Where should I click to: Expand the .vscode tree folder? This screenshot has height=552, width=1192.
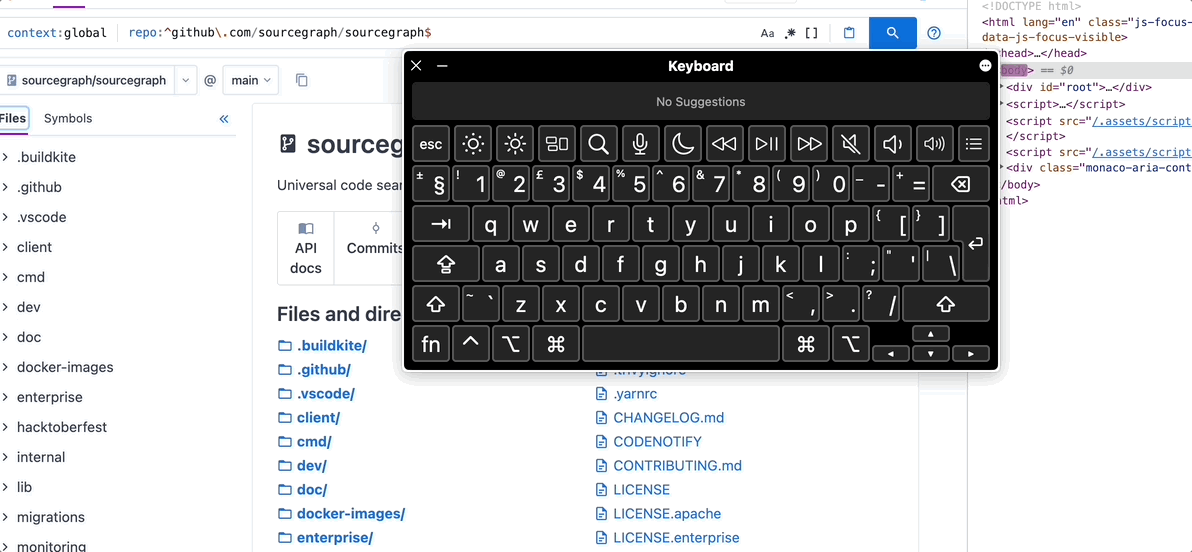pos(5,217)
